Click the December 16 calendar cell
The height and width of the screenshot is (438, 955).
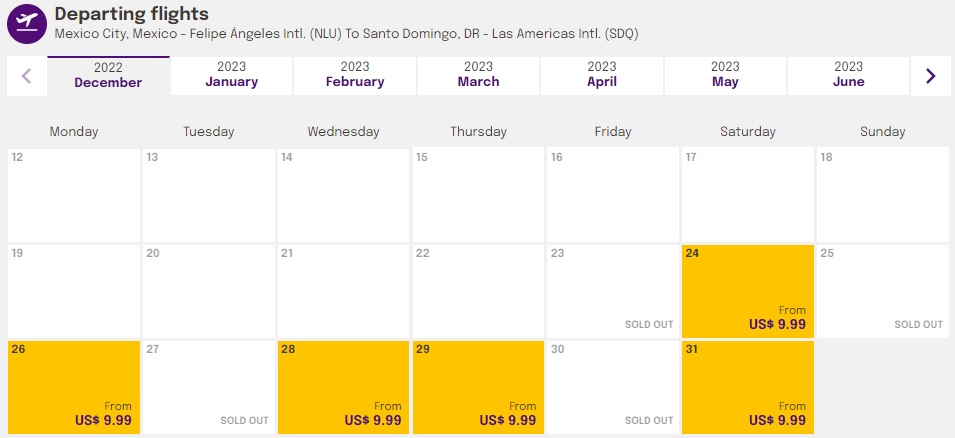pyautogui.click(x=613, y=195)
